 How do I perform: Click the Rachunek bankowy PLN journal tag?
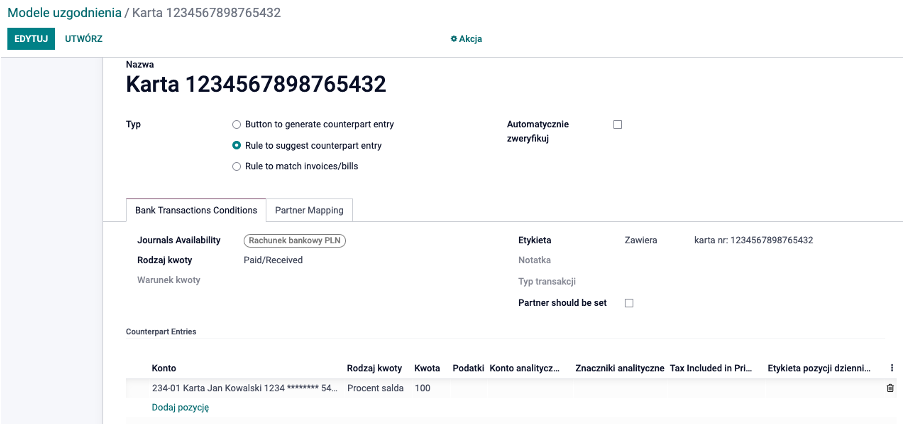point(295,241)
